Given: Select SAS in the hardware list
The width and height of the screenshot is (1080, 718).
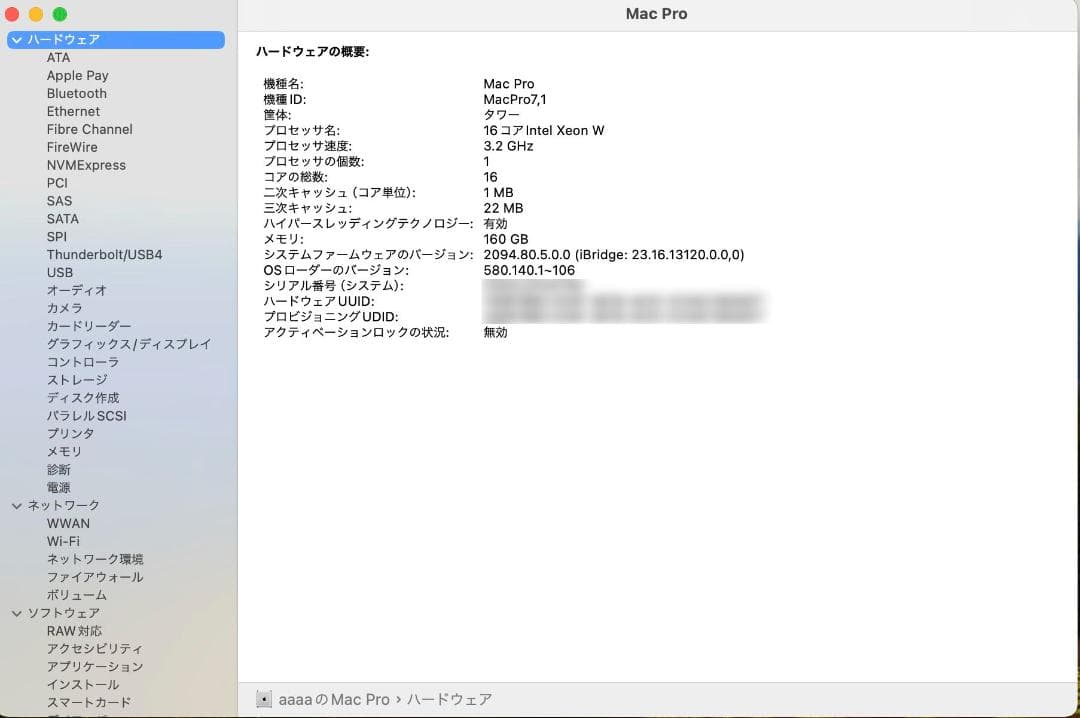Looking at the screenshot, I should (x=59, y=201).
